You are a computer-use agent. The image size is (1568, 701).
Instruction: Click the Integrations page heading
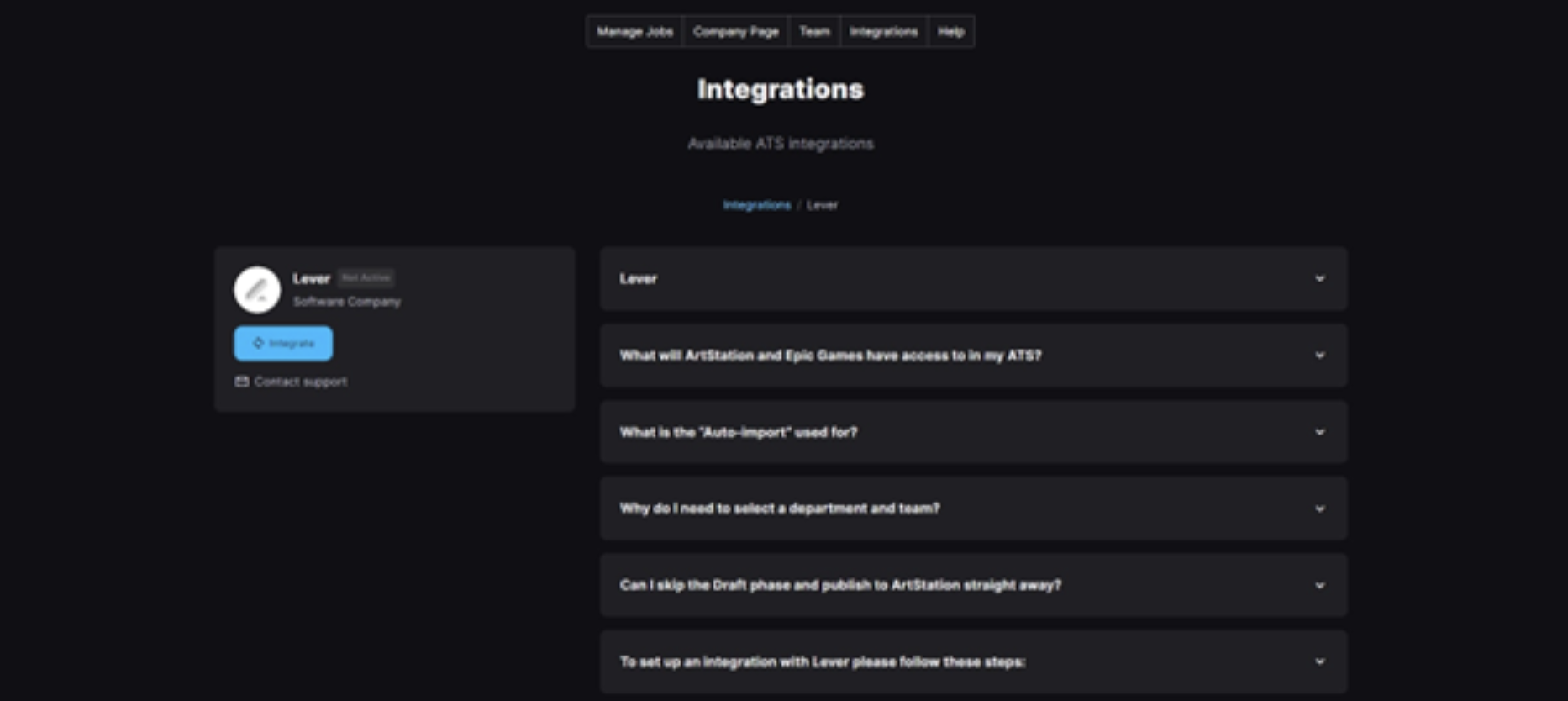click(x=780, y=89)
